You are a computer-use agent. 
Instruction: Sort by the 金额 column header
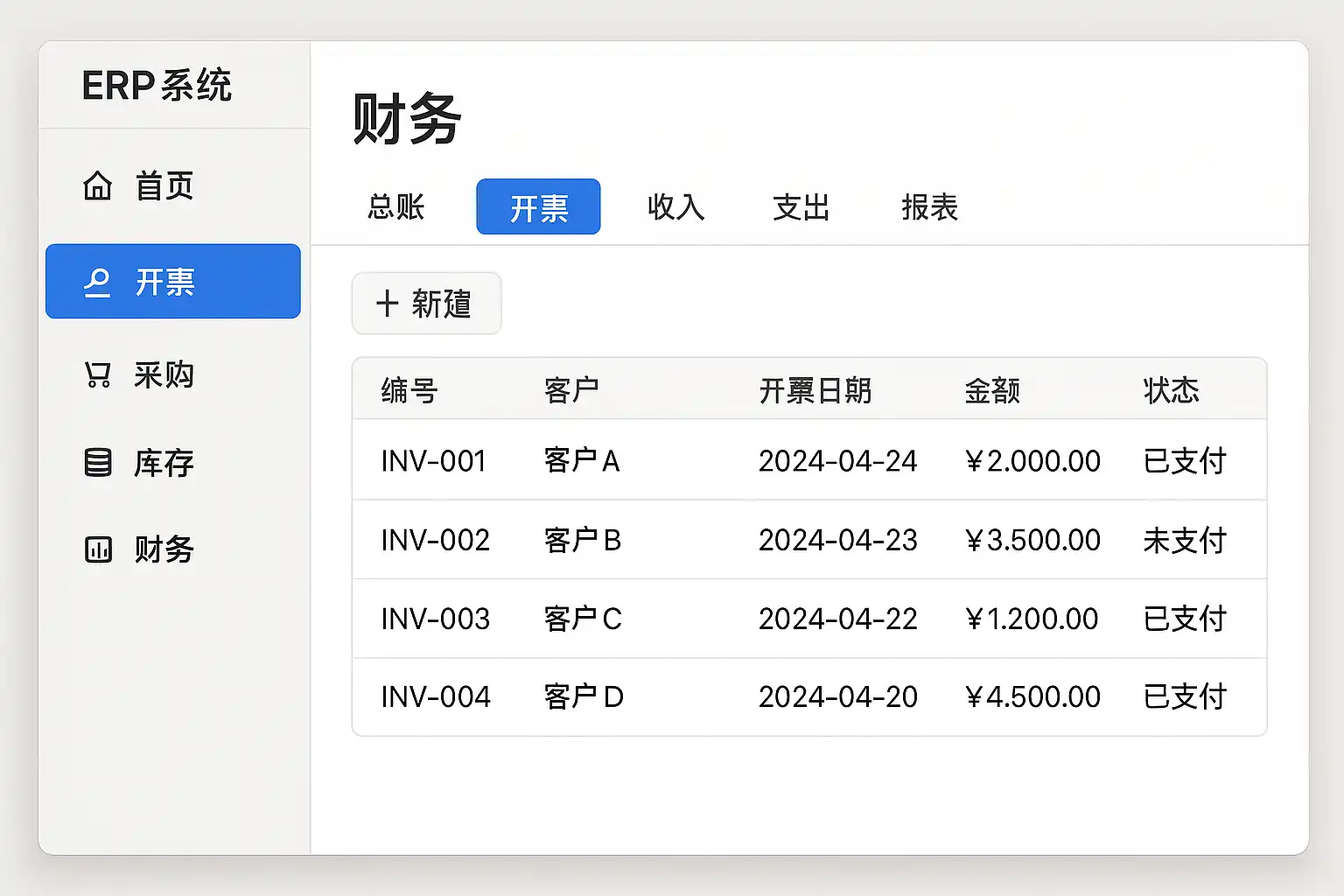point(991,390)
